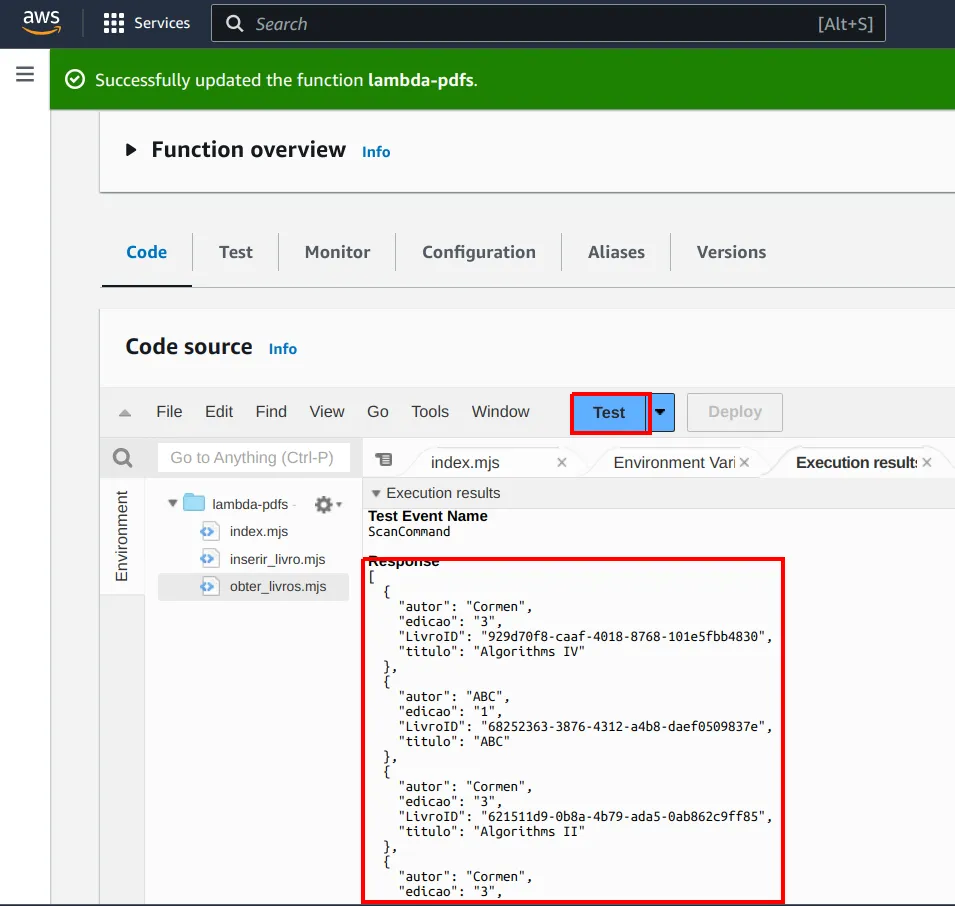The width and height of the screenshot is (955, 906).
Task: Open the Go menu
Action: (x=378, y=412)
